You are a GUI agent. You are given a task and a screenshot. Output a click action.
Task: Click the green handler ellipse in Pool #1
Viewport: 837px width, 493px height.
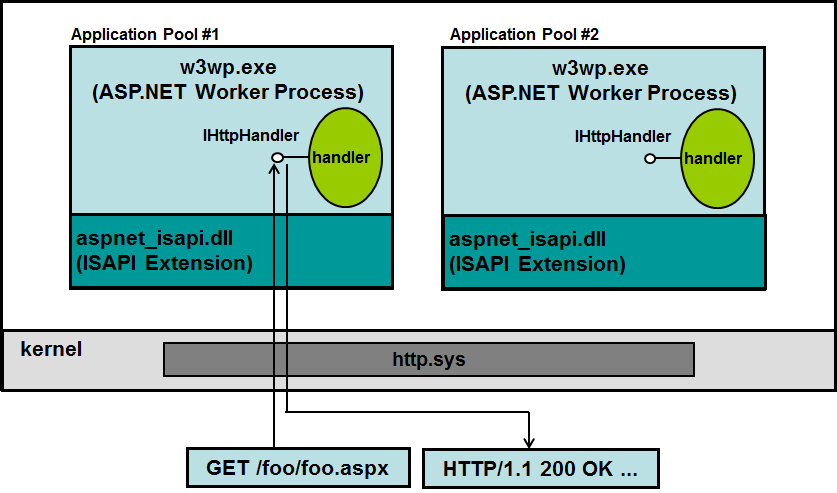[345, 157]
